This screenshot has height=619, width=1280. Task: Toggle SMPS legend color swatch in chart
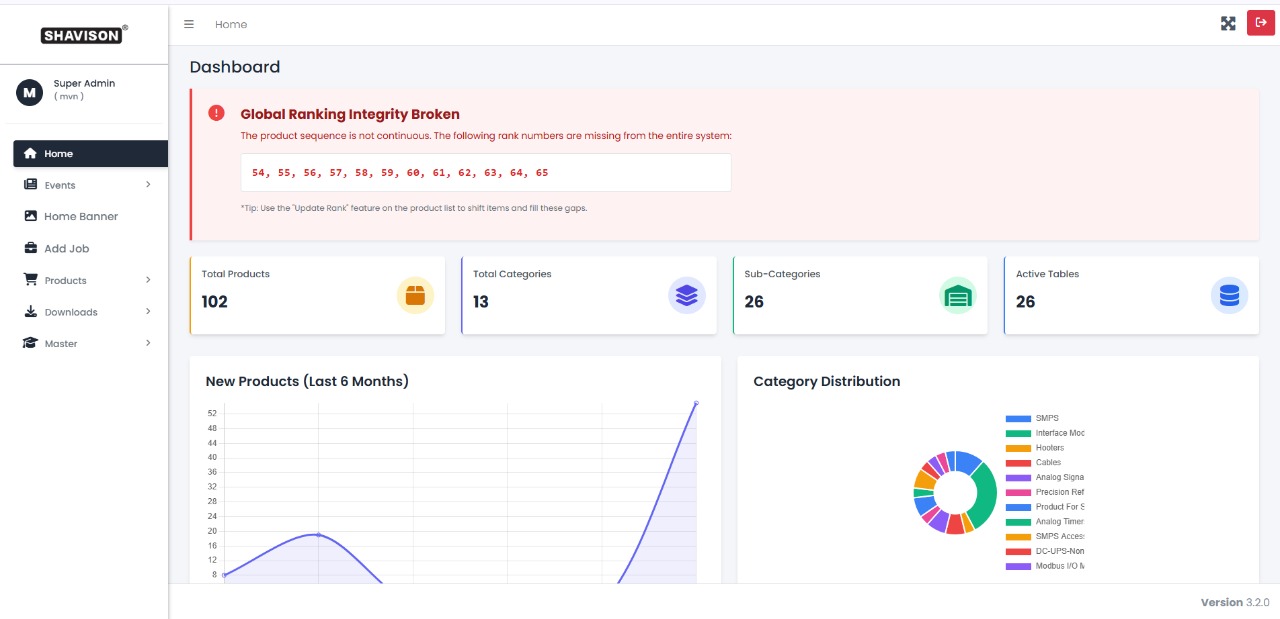coord(1017,419)
